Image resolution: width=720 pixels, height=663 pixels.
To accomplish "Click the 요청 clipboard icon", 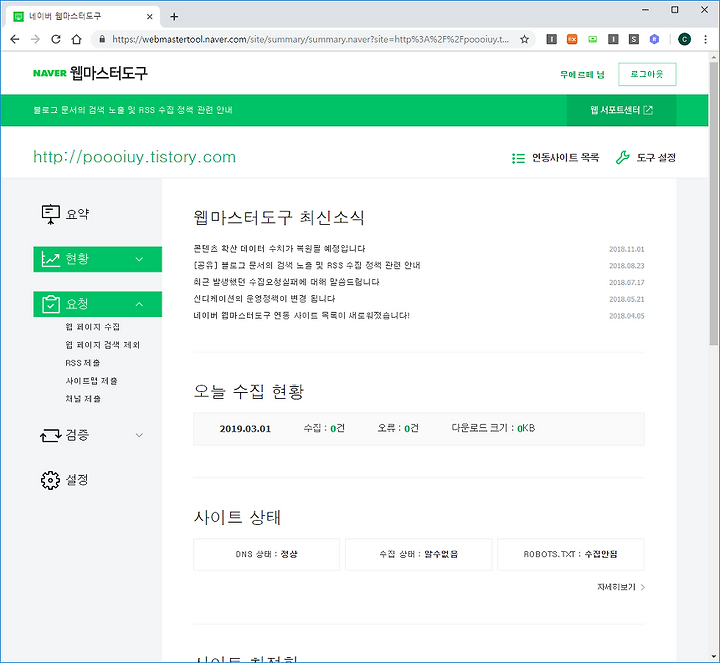I will coord(51,304).
